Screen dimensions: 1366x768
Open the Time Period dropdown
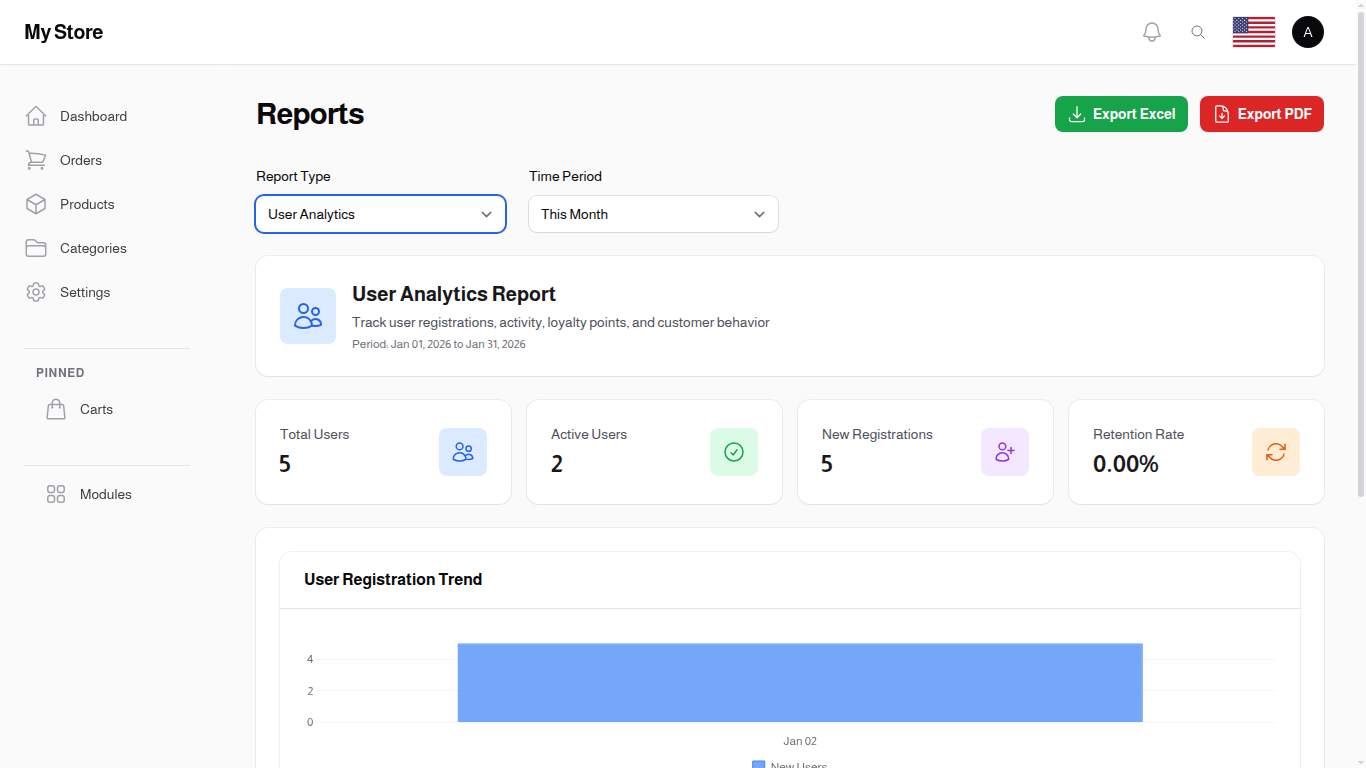(x=653, y=214)
